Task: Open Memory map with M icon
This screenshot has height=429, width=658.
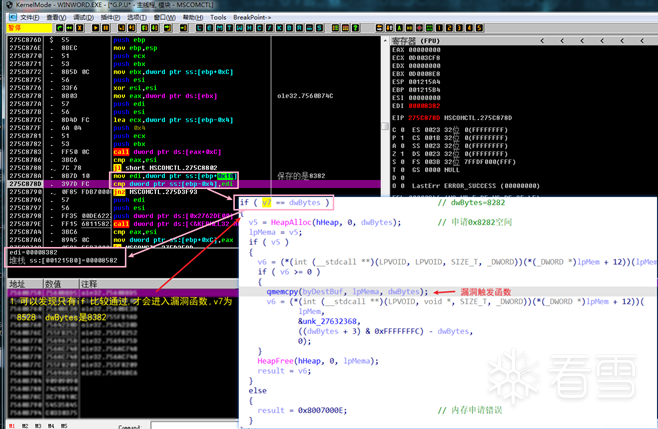Action: pos(219,28)
